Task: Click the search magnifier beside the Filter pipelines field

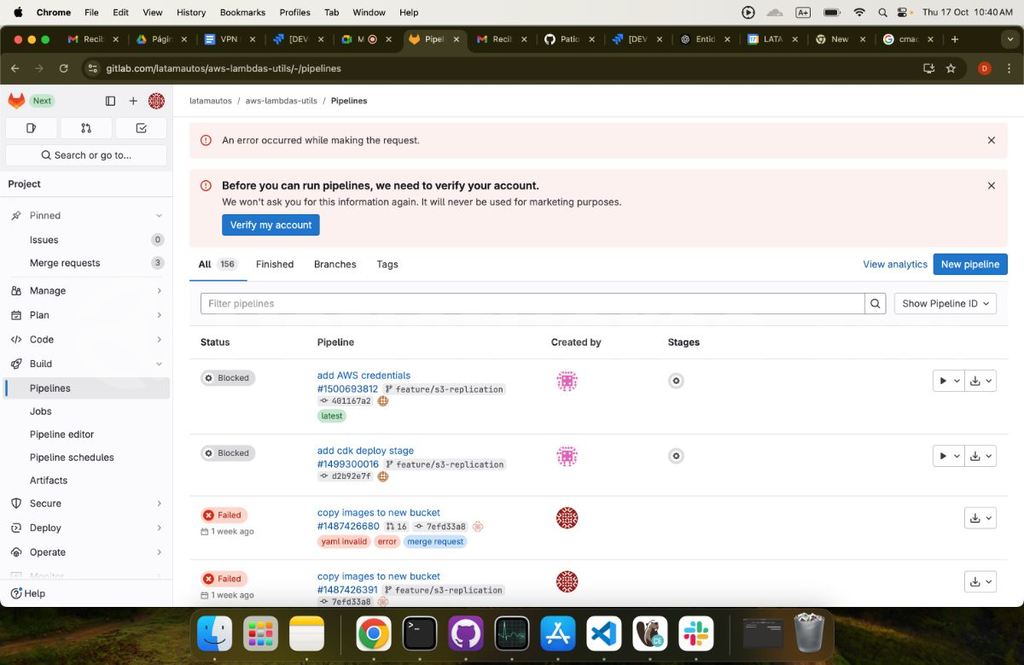Action: pyautogui.click(x=875, y=303)
